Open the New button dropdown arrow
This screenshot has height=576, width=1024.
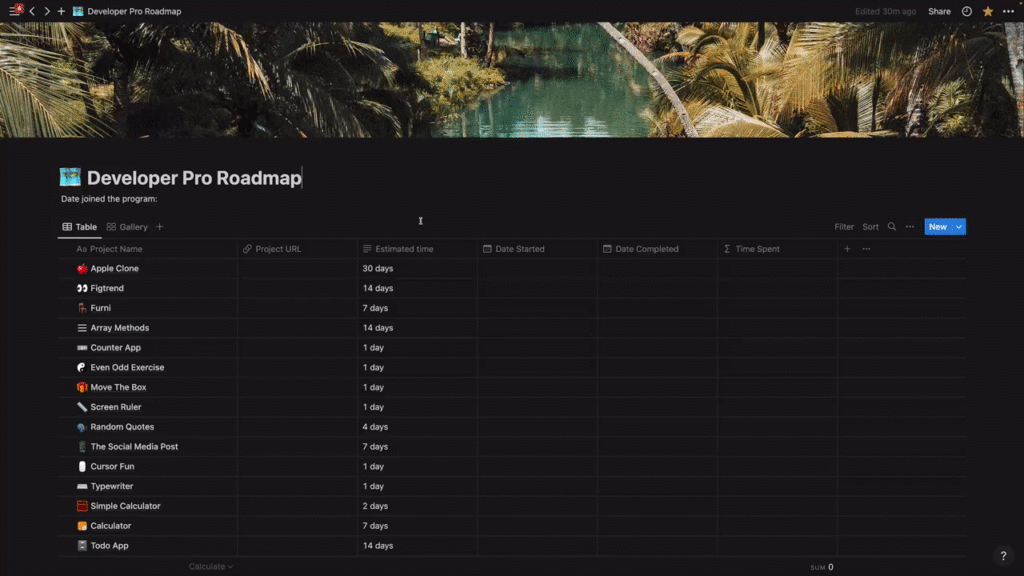tap(959, 227)
